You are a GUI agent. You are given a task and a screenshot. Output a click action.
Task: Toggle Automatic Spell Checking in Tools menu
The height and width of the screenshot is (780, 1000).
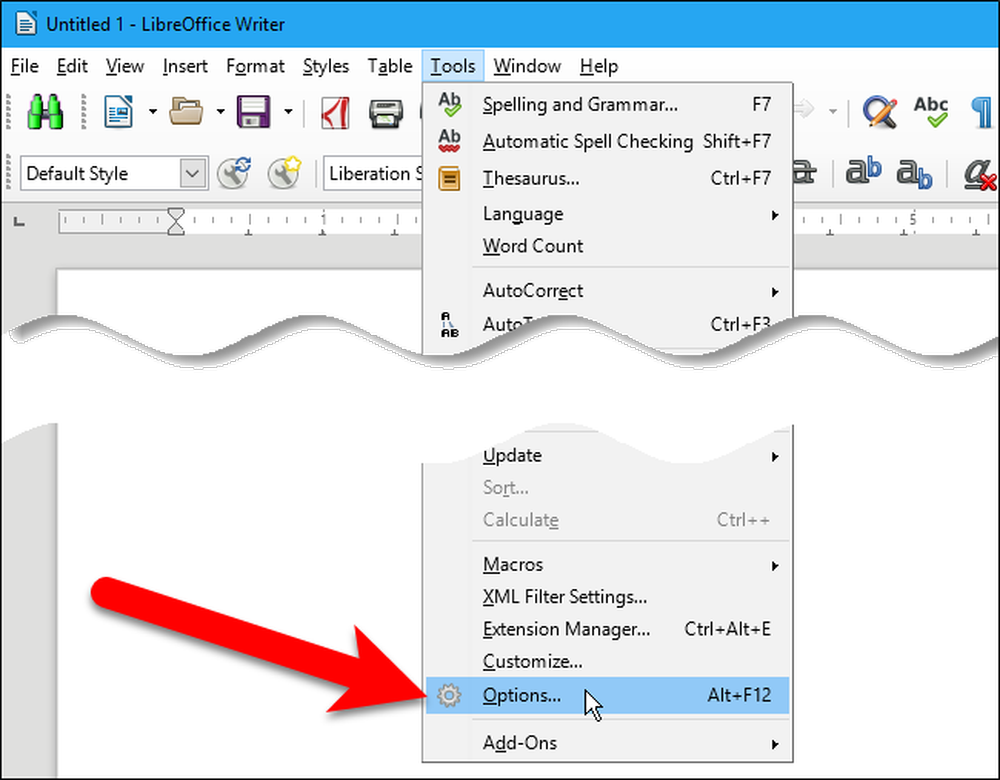click(x=607, y=141)
